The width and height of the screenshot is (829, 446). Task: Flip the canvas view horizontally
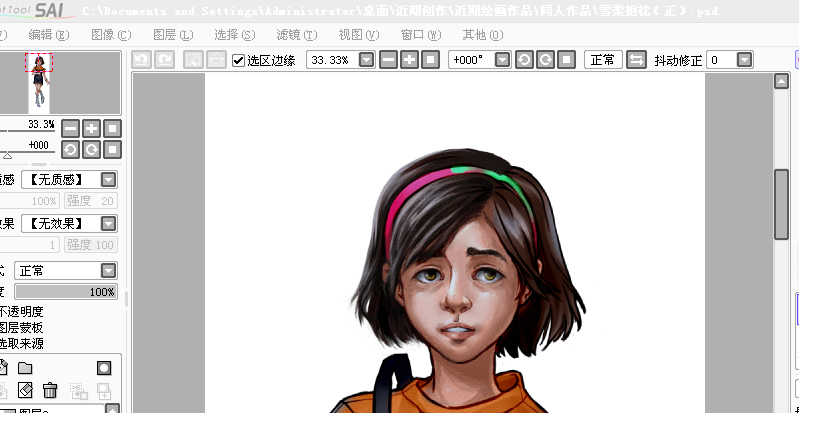(636, 60)
